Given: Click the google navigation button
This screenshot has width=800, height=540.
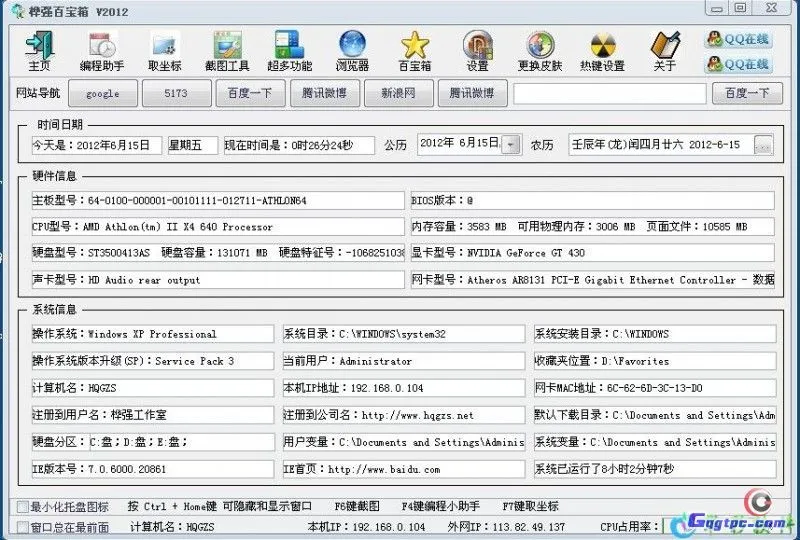Looking at the screenshot, I should 103,93.
